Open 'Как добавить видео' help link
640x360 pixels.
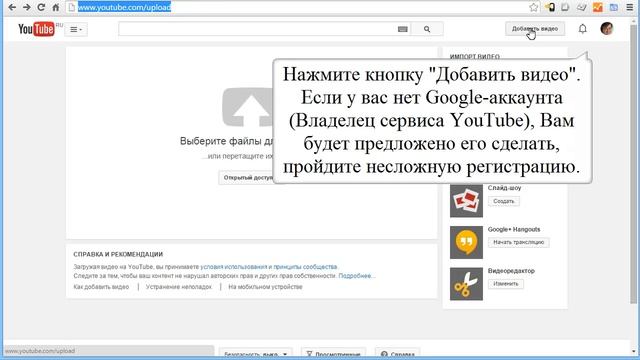101,287
